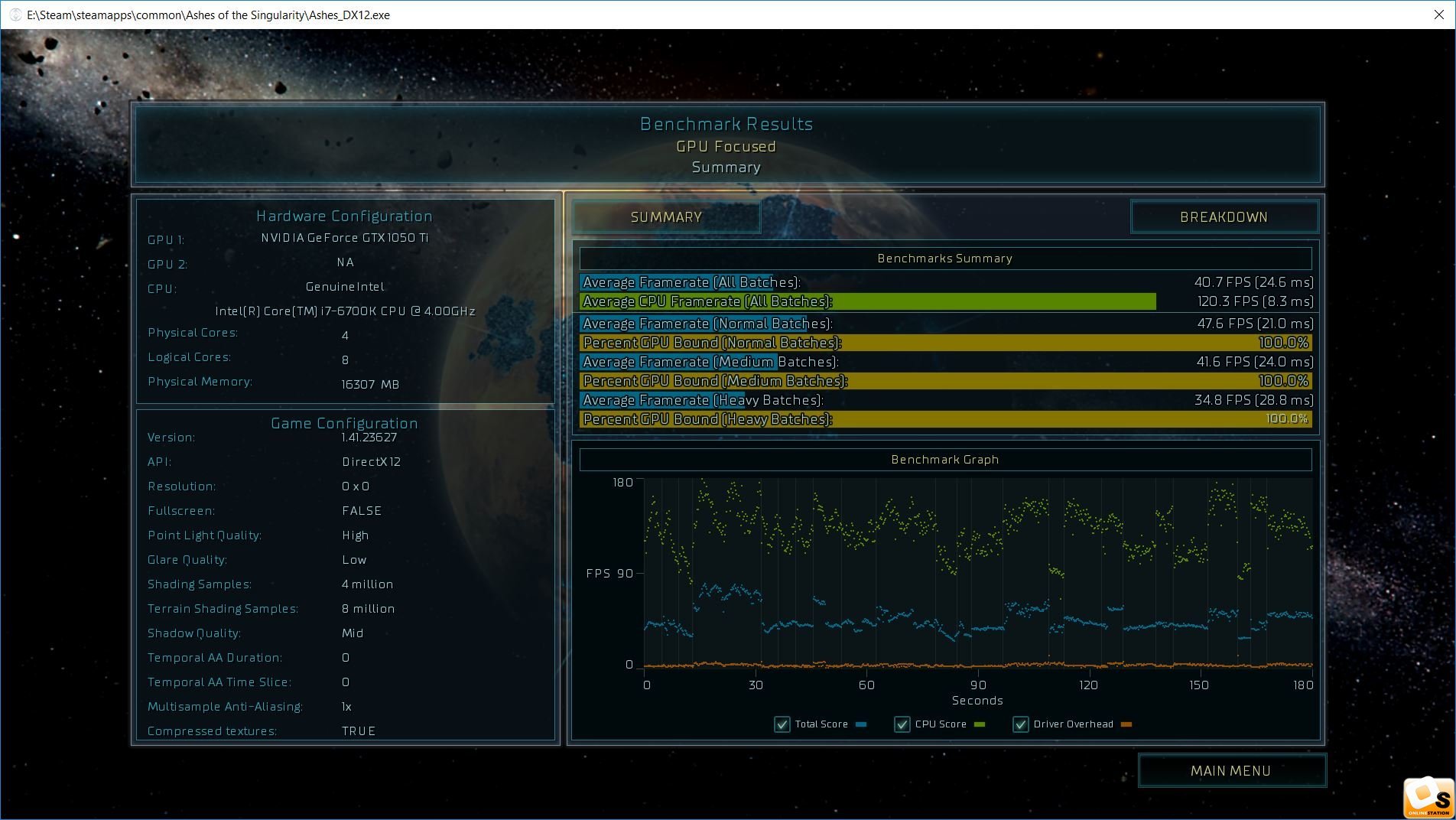1456x820 pixels.
Task: Click the Glare Quality value Low
Action: point(354,560)
